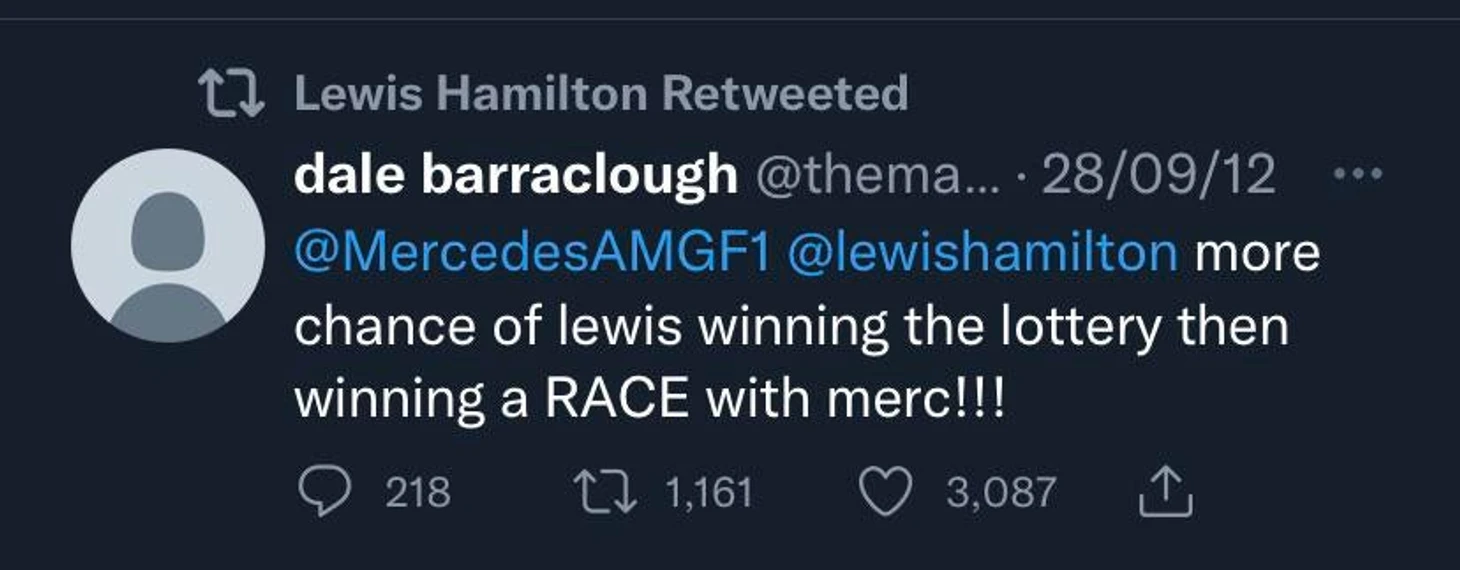
Task: Open the @MercedesAMGF1 mention
Action: tap(531, 252)
